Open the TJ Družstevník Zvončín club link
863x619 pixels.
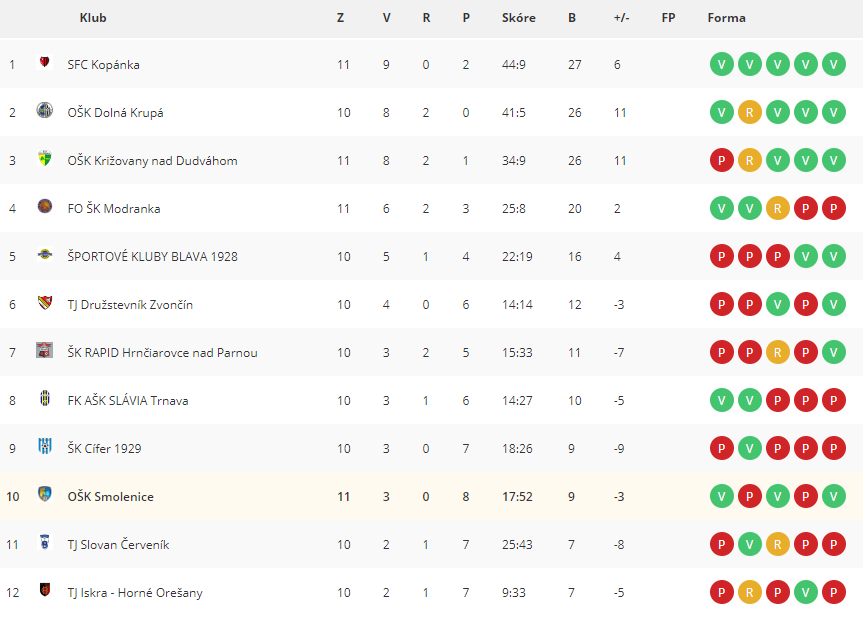tap(130, 305)
